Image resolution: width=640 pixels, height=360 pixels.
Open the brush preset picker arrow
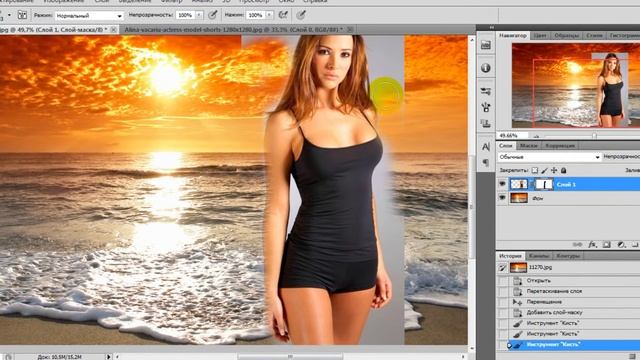pos(9,16)
